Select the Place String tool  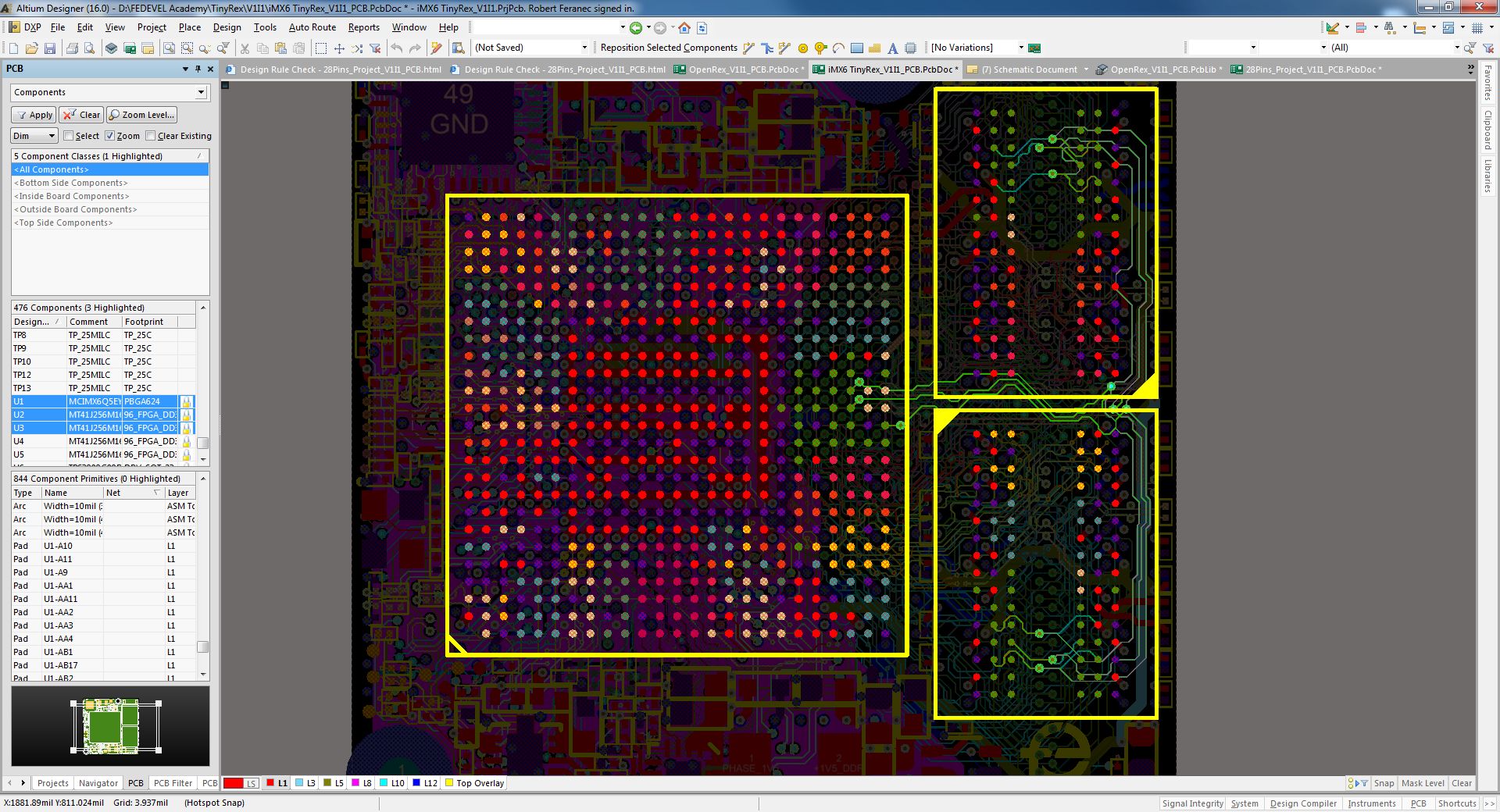click(893, 48)
